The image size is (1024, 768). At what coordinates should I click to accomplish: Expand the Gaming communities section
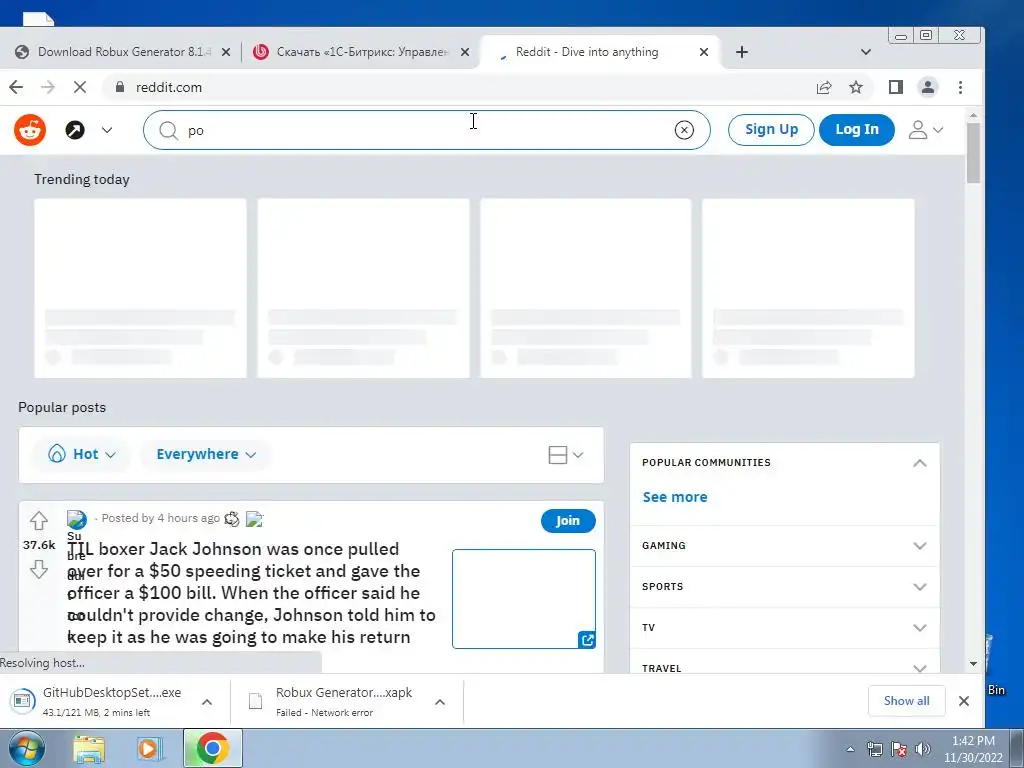(x=784, y=545)
